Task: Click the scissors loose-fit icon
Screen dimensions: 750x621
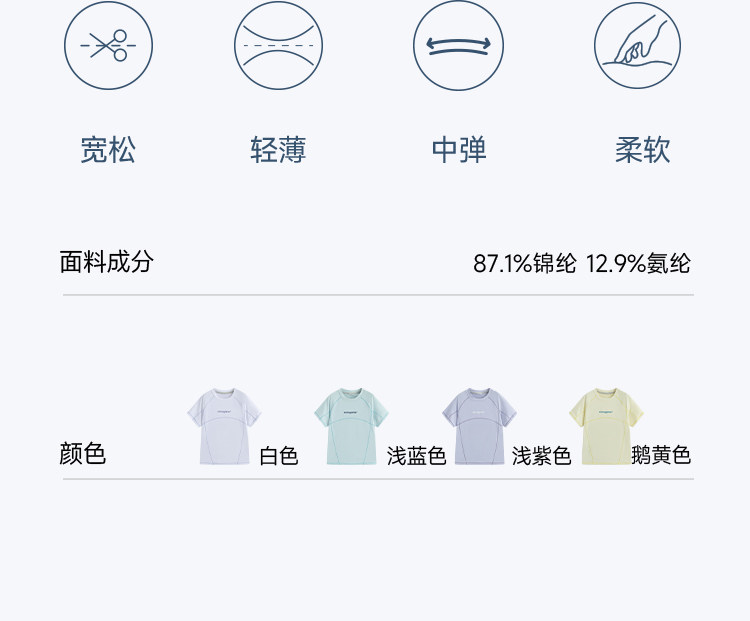Action: (x=108, y=45)
